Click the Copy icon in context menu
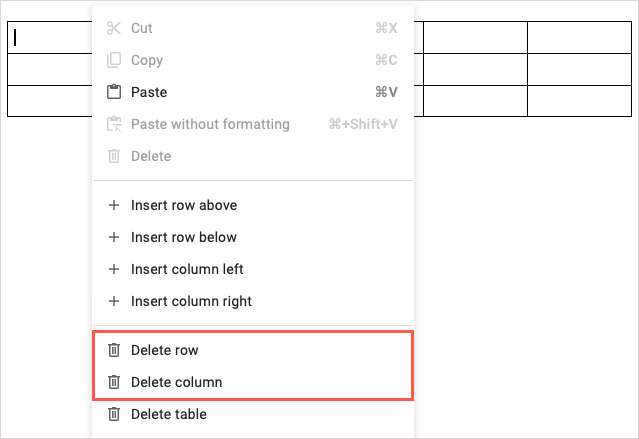639x439 pixels. coord(114,60)
